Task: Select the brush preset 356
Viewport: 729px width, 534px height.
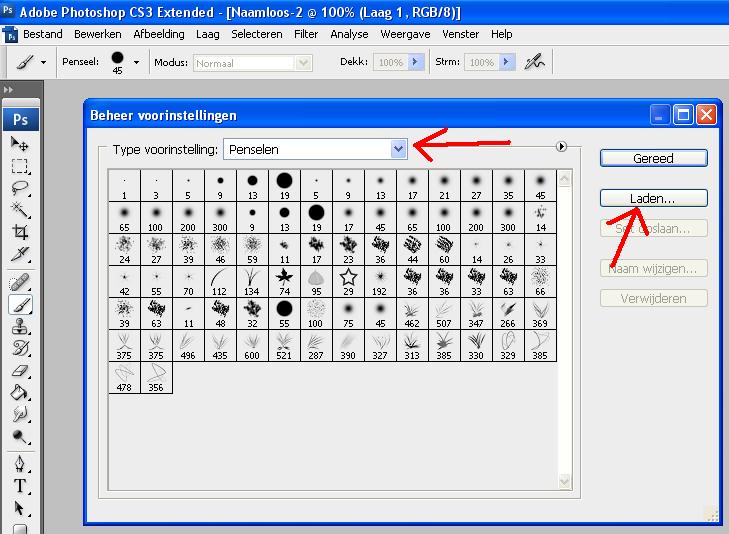Action: [156, 378]
